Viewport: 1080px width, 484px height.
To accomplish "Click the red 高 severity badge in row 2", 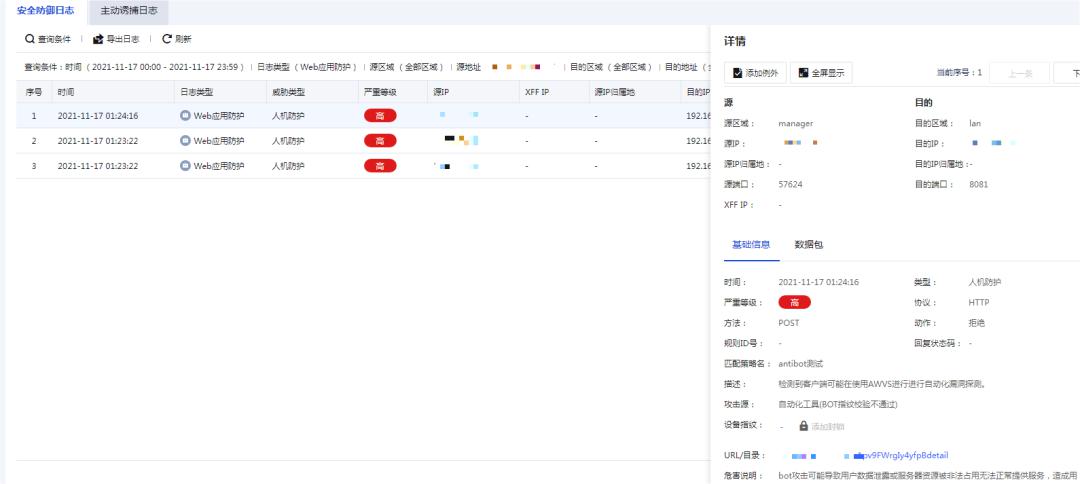I will coord(379,141).
